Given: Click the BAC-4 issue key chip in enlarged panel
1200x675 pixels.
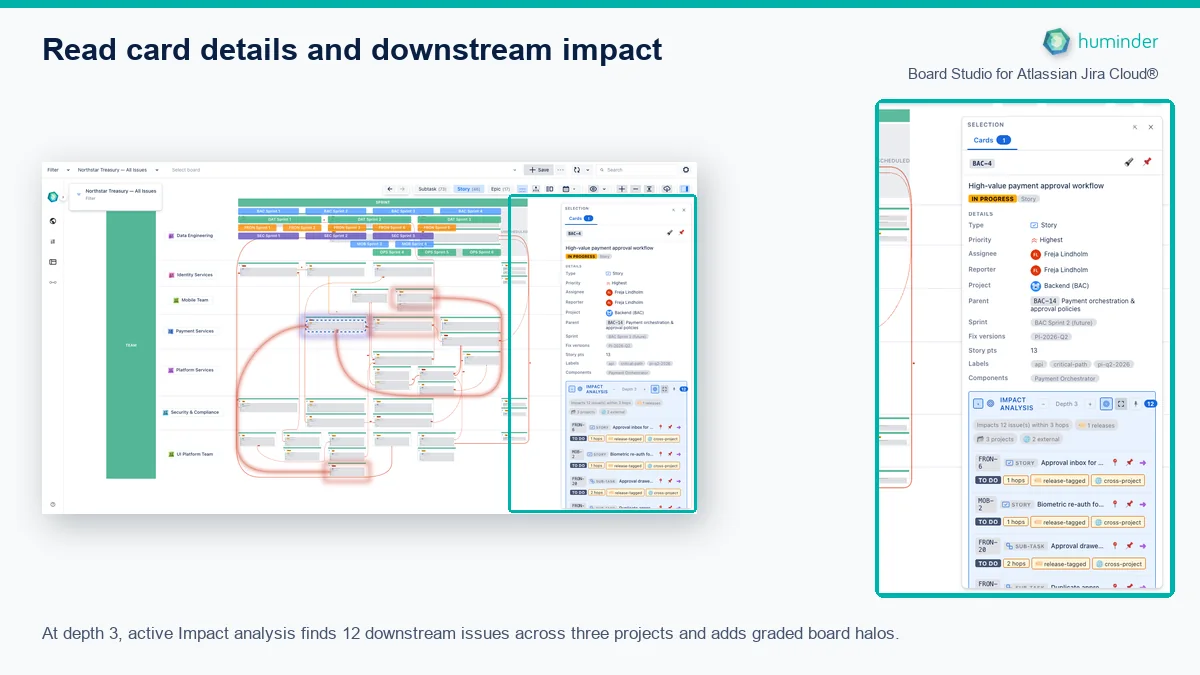Looking at the screenshot, I should coord(982,163).
